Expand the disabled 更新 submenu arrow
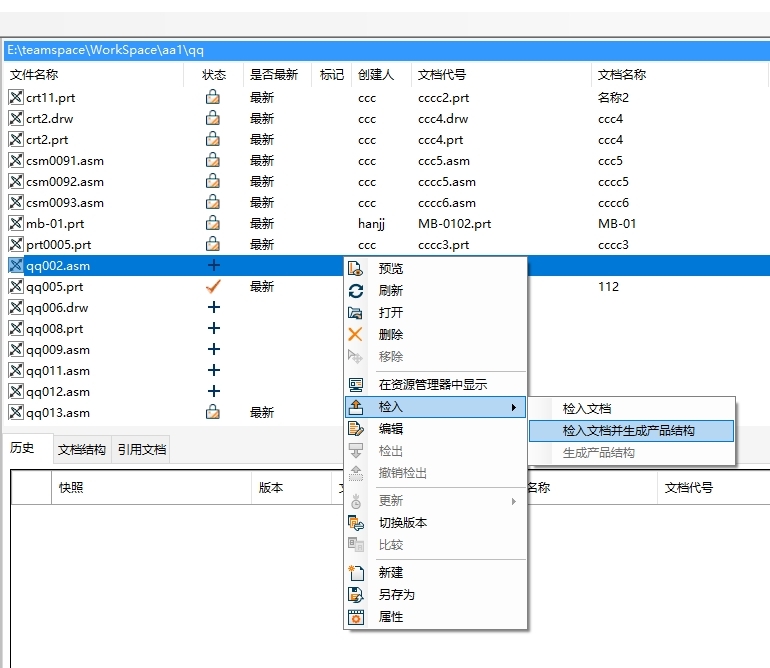The width and height of the screenshot is (770, 668). [514, 501]
